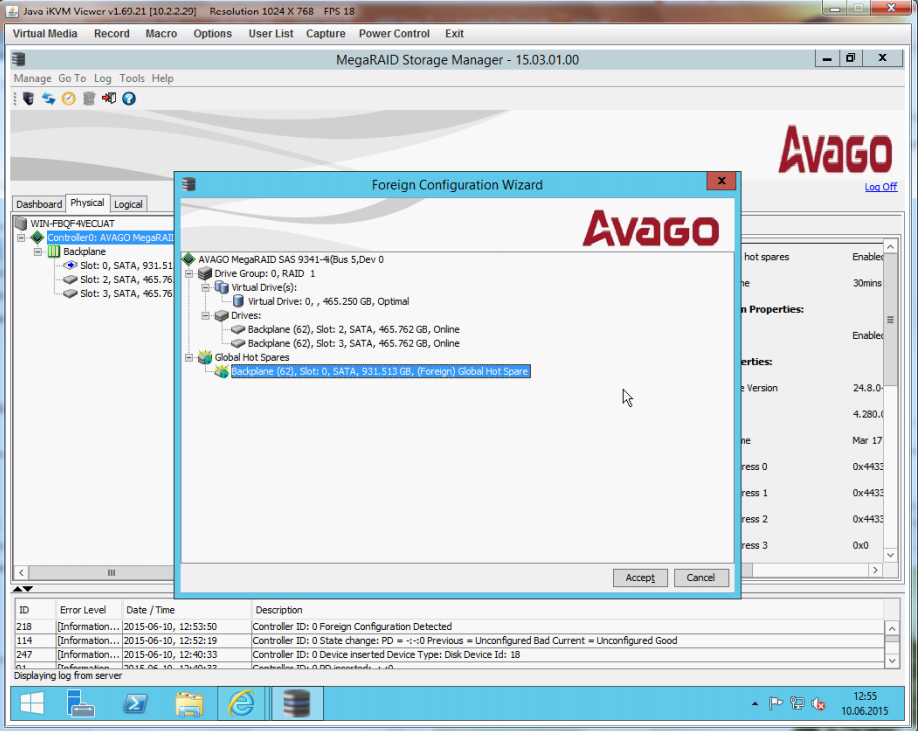The height and width of the screenshot is (731, 918).
Task: Click the Description column header in log
Action: click(x=278, y=610)
